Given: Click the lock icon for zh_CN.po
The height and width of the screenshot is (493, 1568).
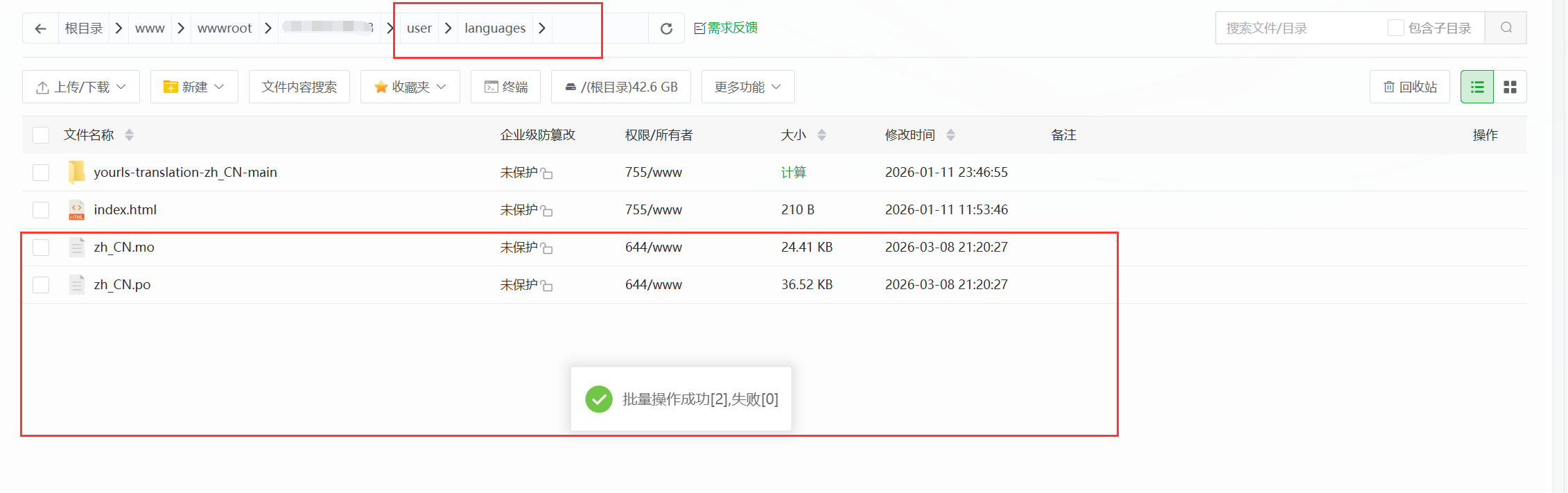Looking at the screenshot, I should tap(546, 285).
